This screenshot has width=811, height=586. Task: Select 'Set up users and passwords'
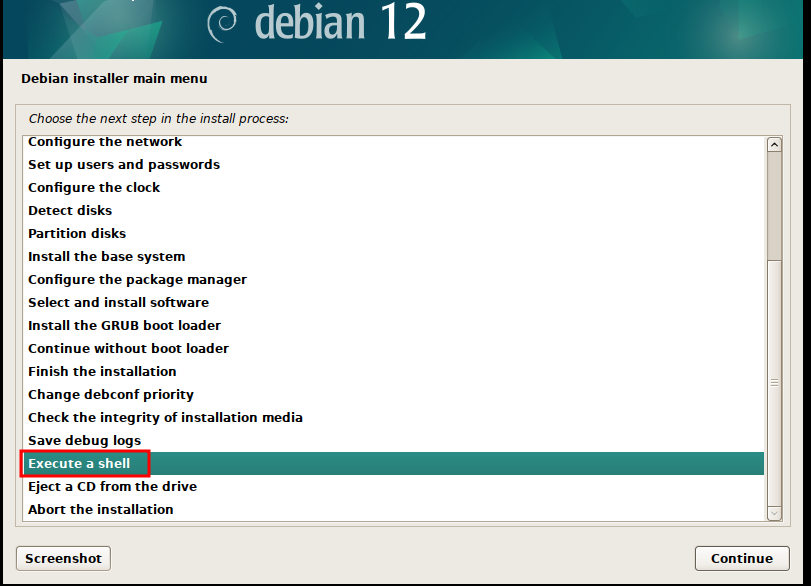click(x=393, y=164)
